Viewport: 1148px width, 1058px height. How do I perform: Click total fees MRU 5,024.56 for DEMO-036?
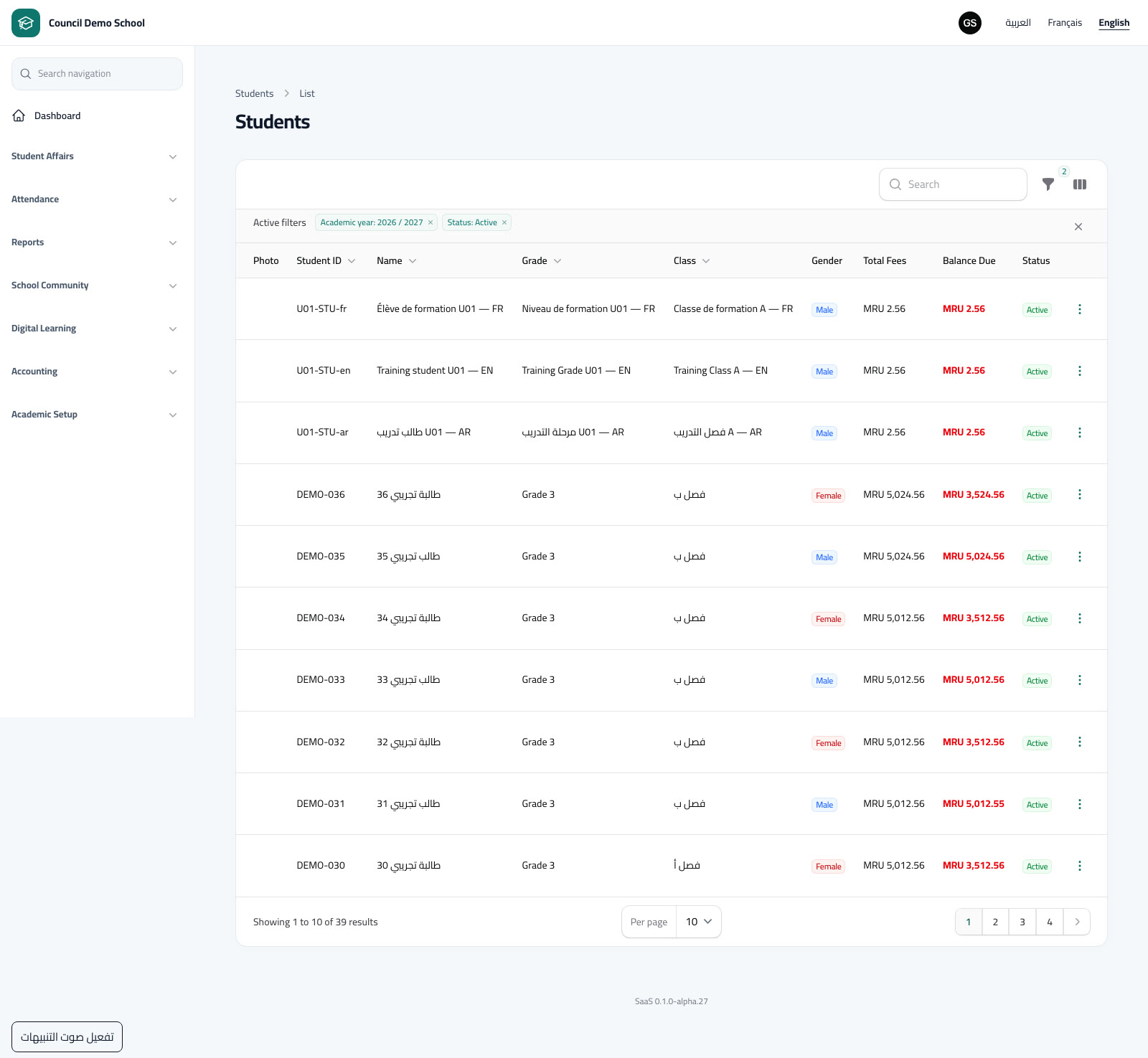coord(894,494)
